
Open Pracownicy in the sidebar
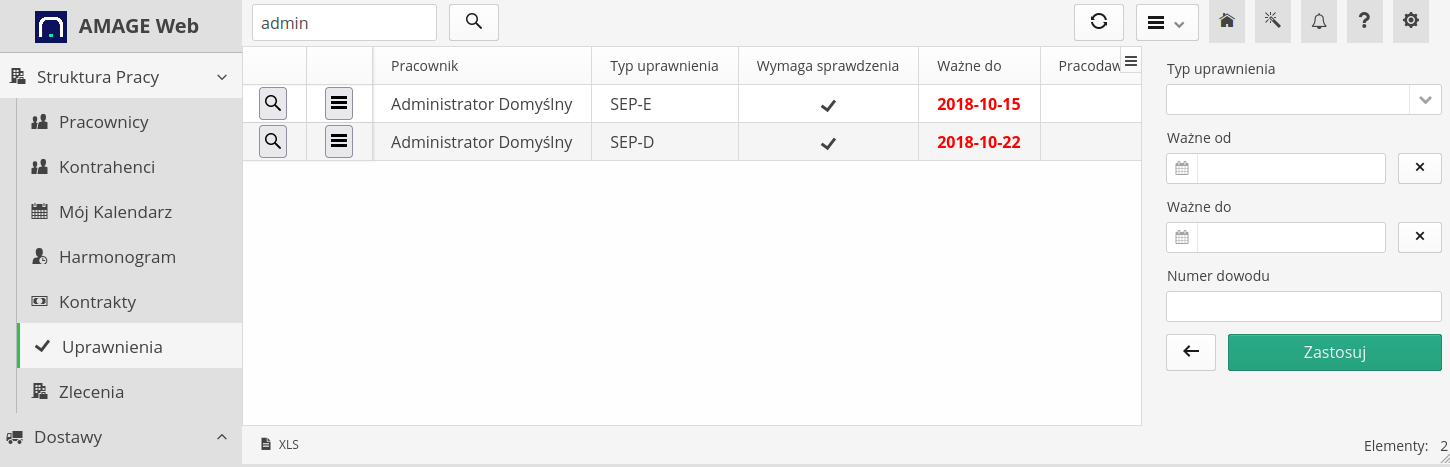click(x=103, y=122)
